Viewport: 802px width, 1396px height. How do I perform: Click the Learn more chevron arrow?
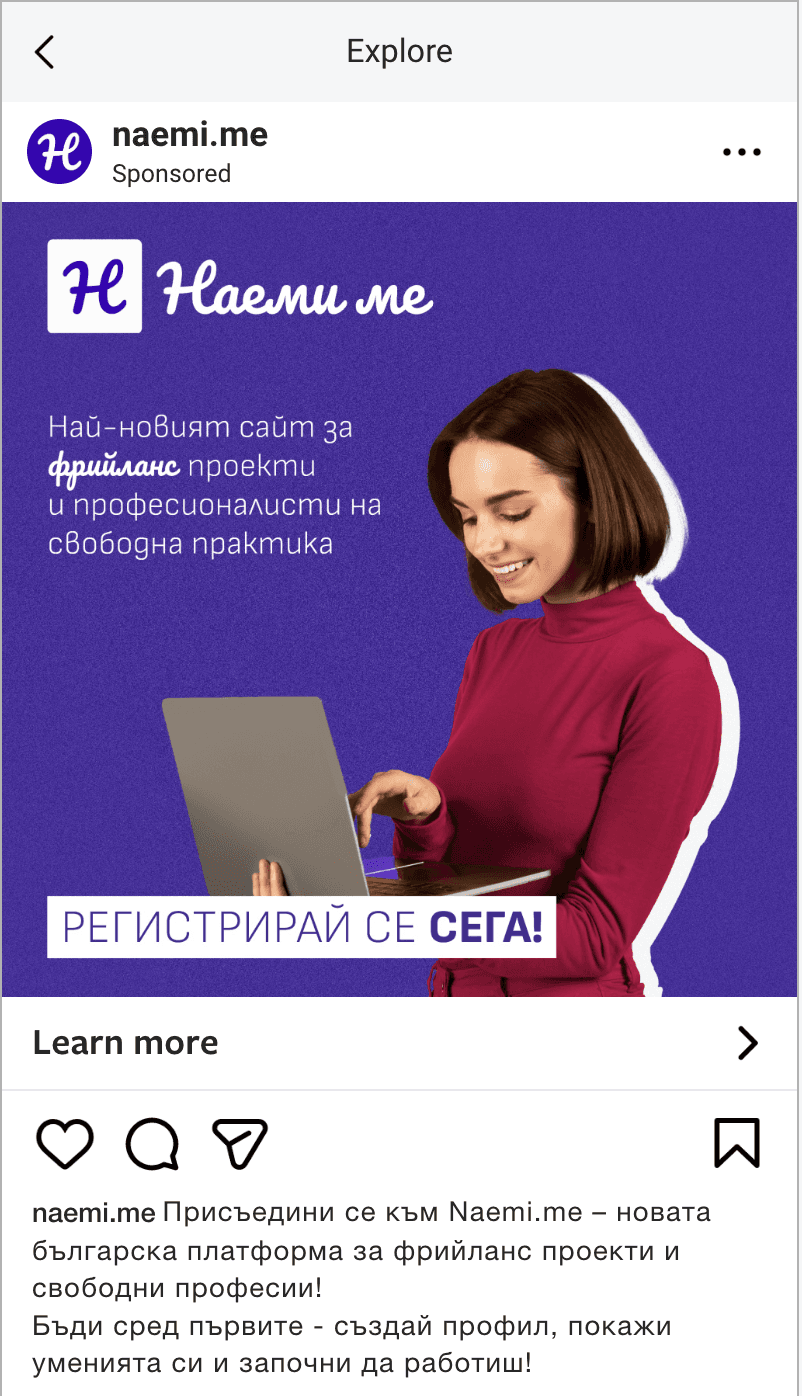(x=748, y=1043)
